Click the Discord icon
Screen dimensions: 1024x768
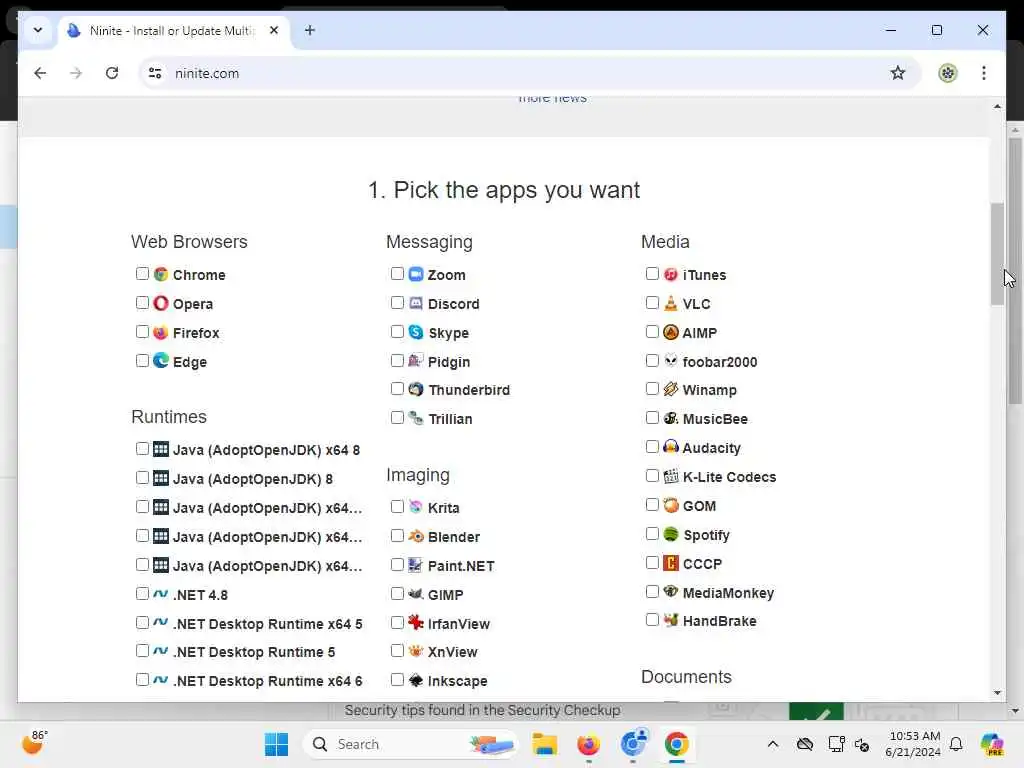click(x=416, y=303)
